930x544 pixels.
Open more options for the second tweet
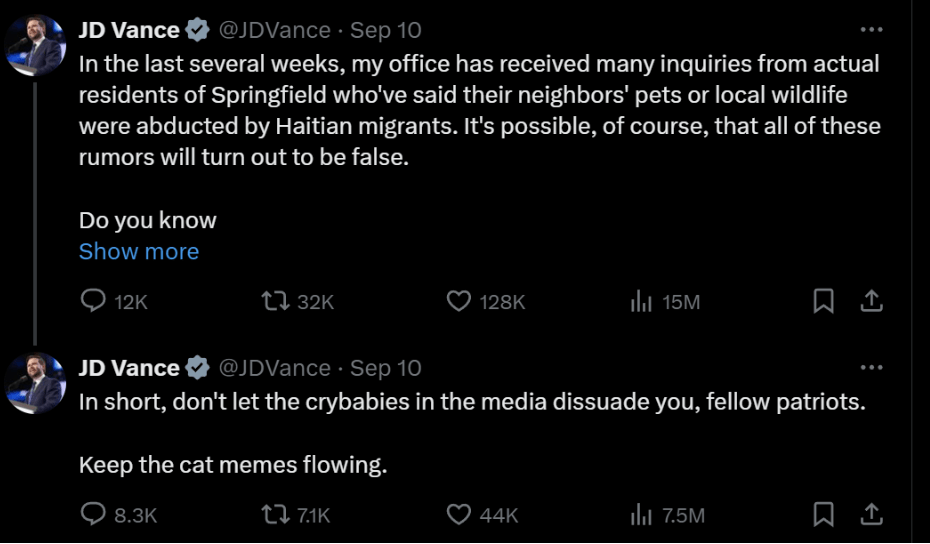(x=871, y=367)
